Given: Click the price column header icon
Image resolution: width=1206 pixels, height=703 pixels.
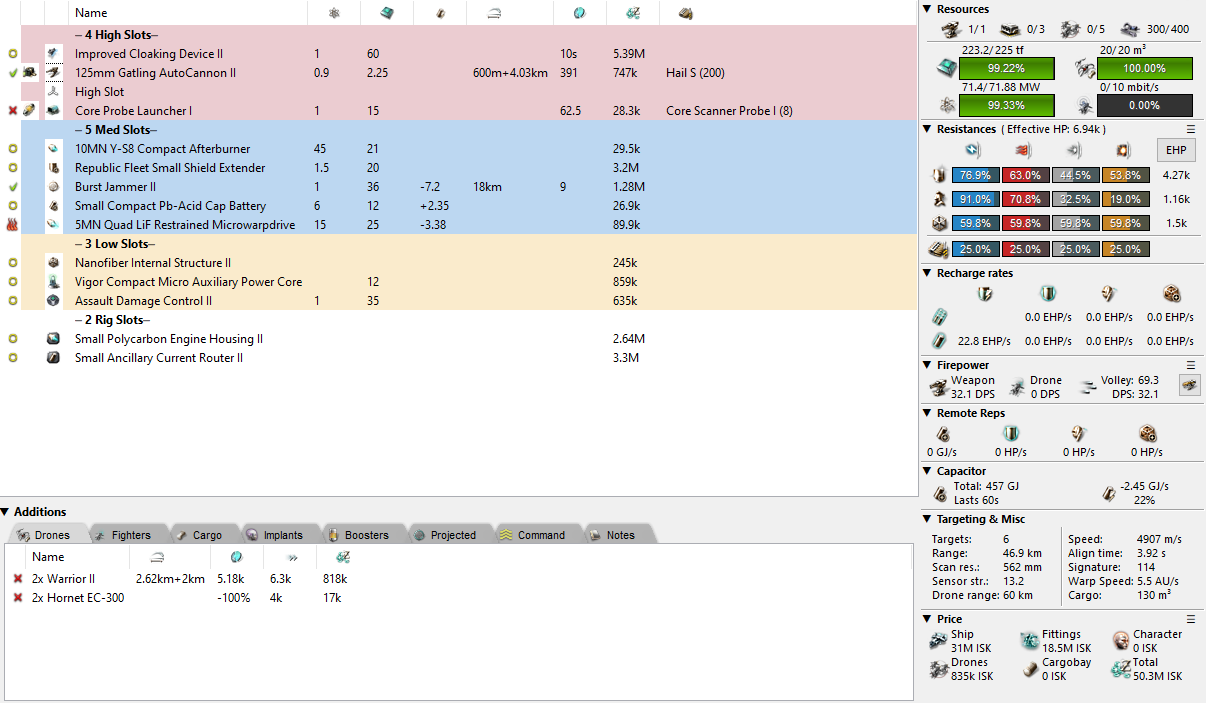Looking at the screenshot, I should point(632,13).
